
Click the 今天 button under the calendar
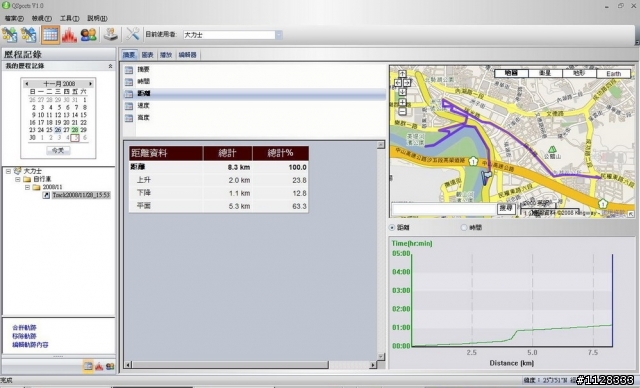(58, 150)
